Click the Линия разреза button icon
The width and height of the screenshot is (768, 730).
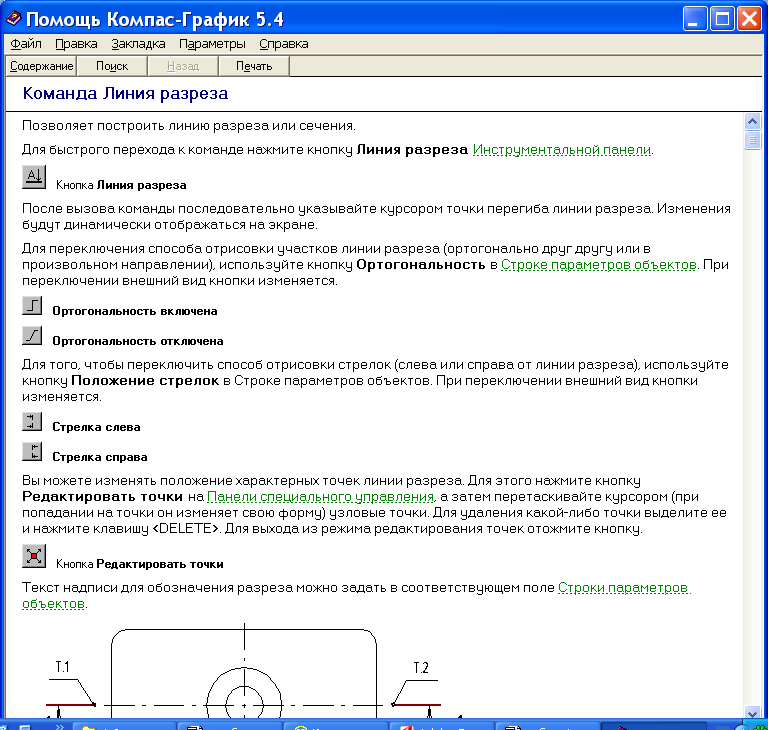[34, 177]
